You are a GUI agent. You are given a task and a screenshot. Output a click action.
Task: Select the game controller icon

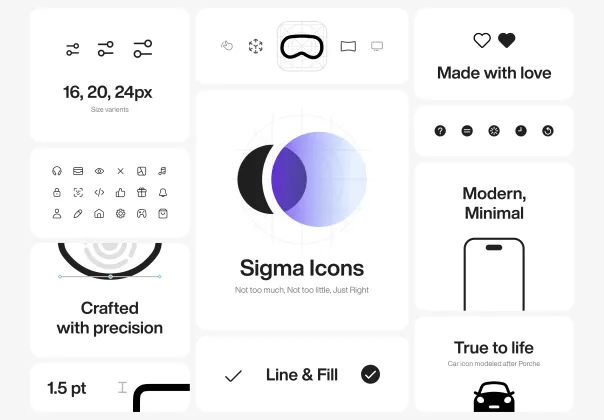(142, 213)
